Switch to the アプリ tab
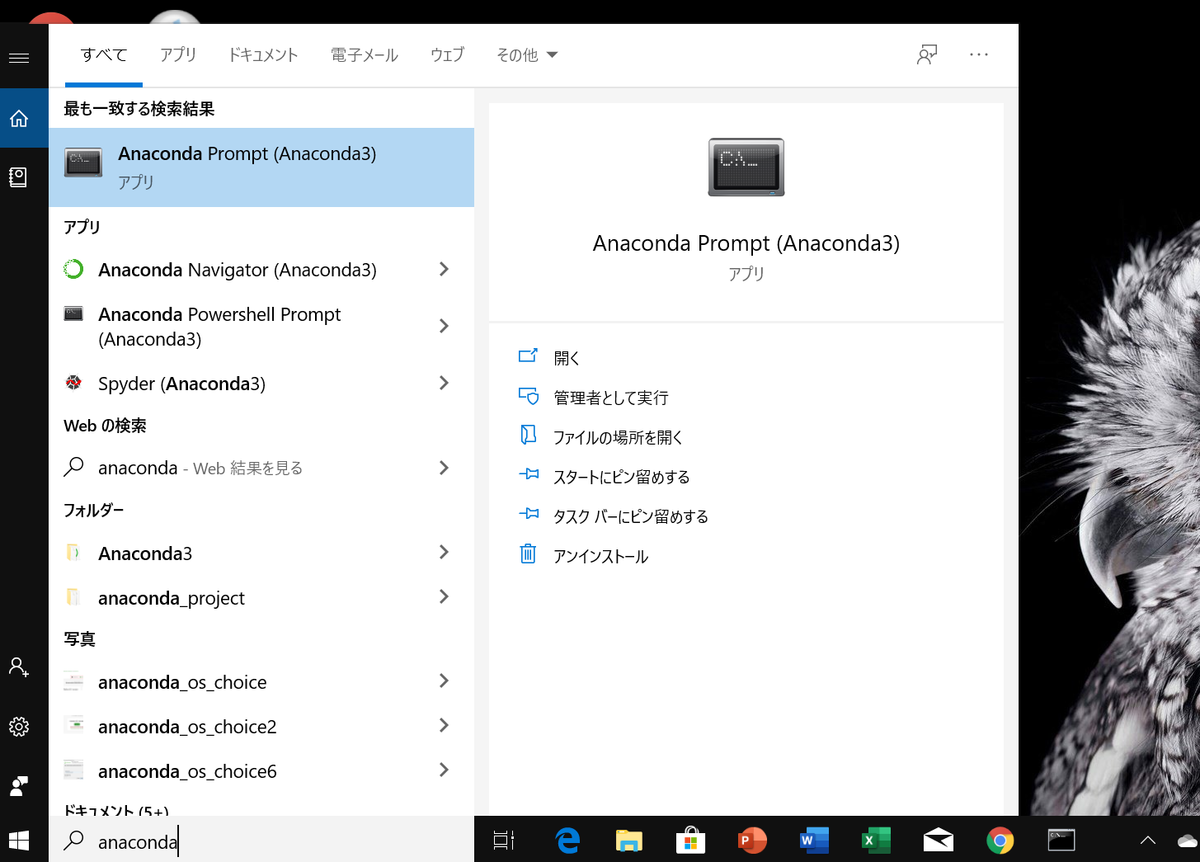The height and width of the screenshot is (862, 1200). [x=178, y=56]
